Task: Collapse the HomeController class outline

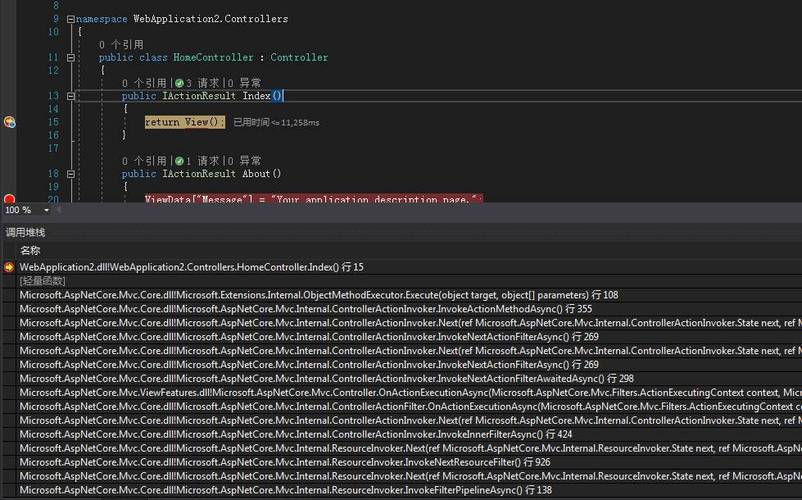Action: click(71, 58)
